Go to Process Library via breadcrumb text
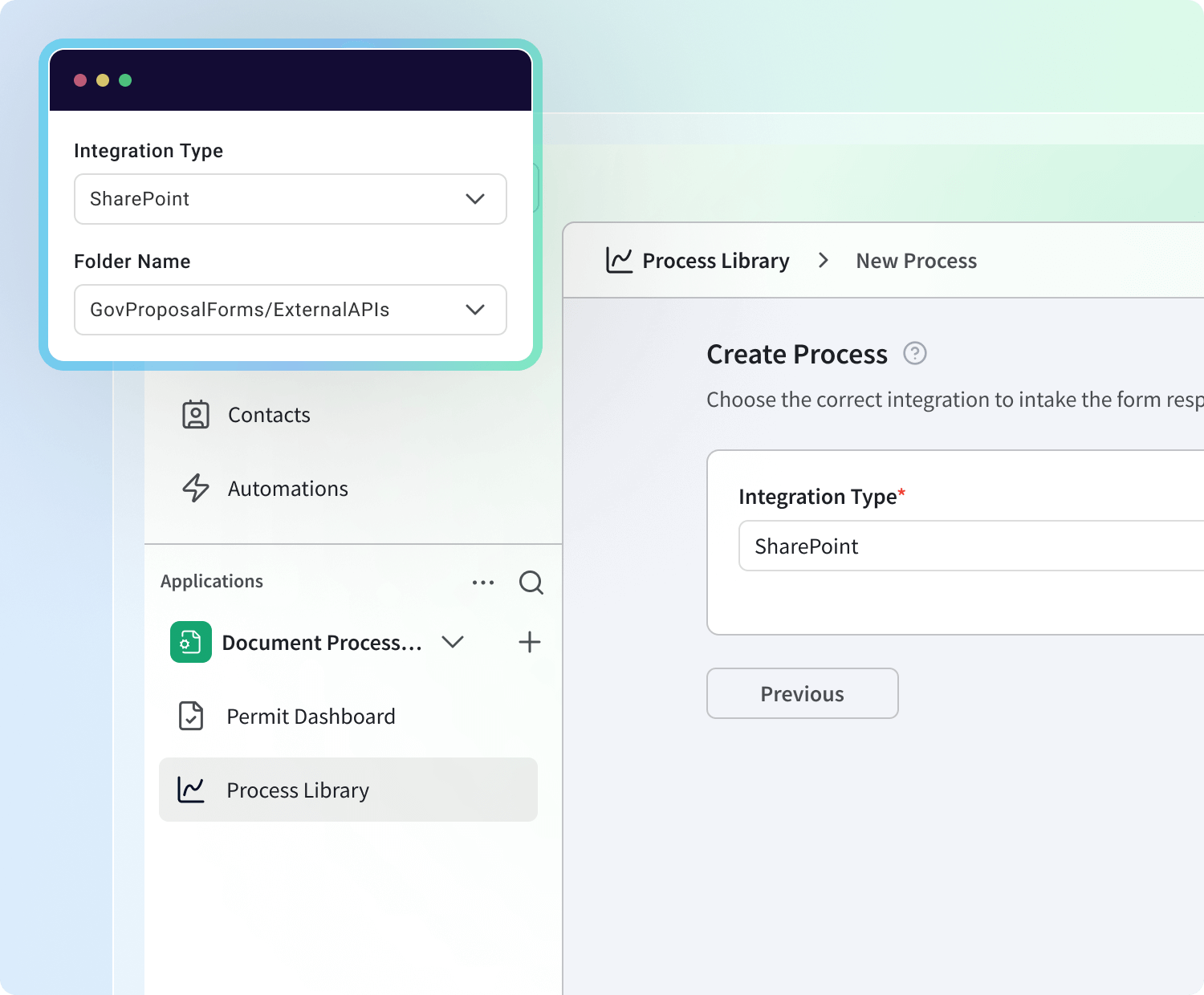This screenshot has height=995, width=1204. click(x=716, y=261)
